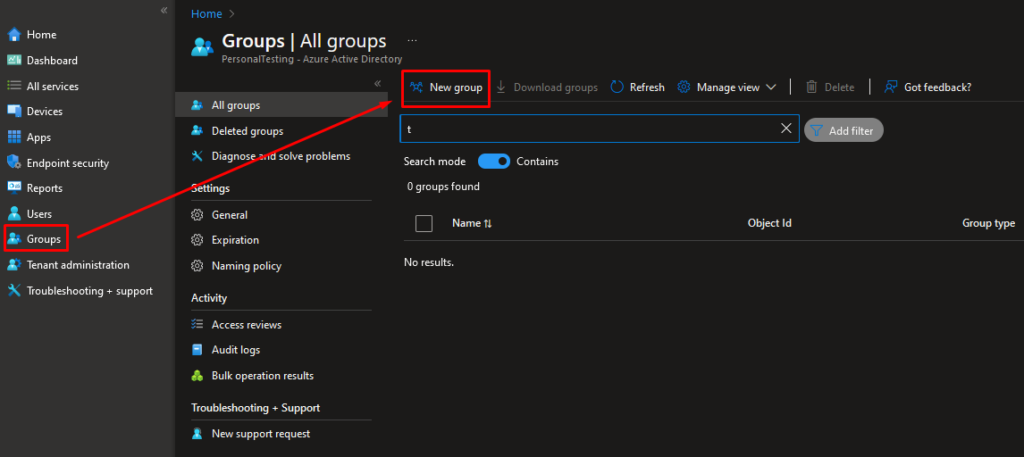Click the Object Id column header
The image size is (1024, 457).
pyautogui.click(x=769, y=223)
